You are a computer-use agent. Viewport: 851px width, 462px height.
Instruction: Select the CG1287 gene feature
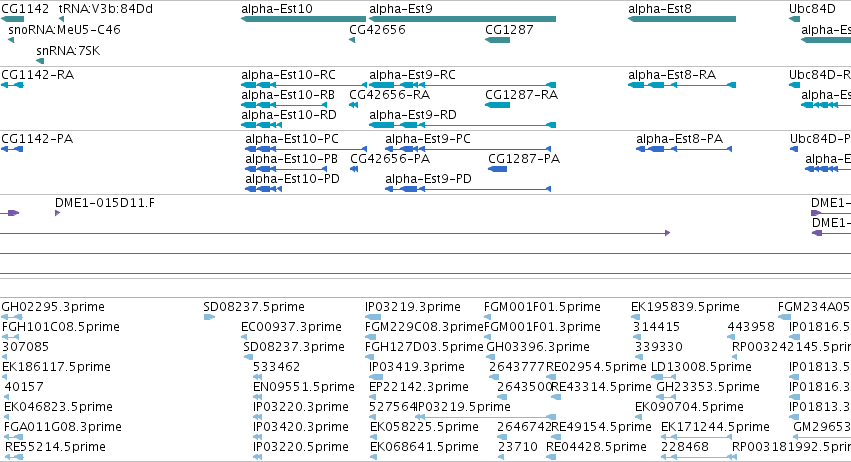click(498, 40)
